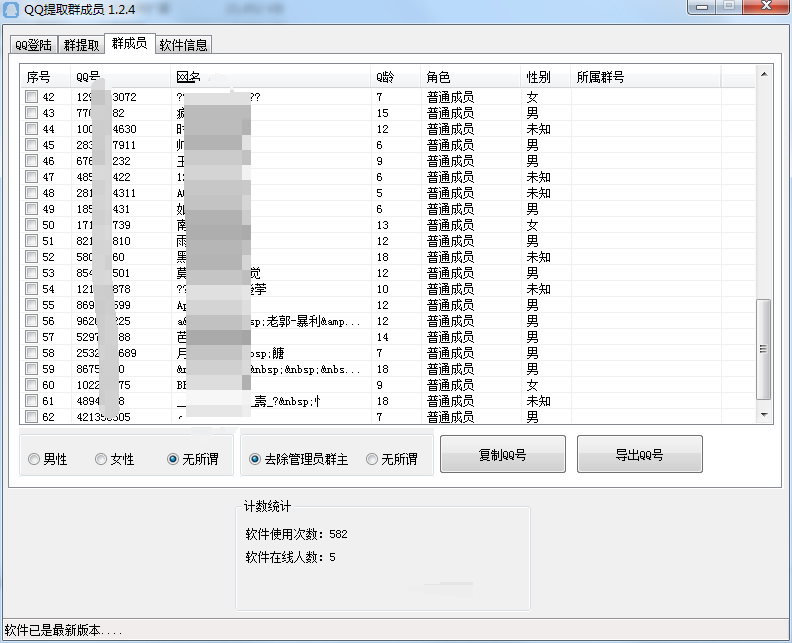Image resolution: width=792 pixels, height=643 pixels.
Task: Sort by the 性别 column header
Action: [546, 77]
